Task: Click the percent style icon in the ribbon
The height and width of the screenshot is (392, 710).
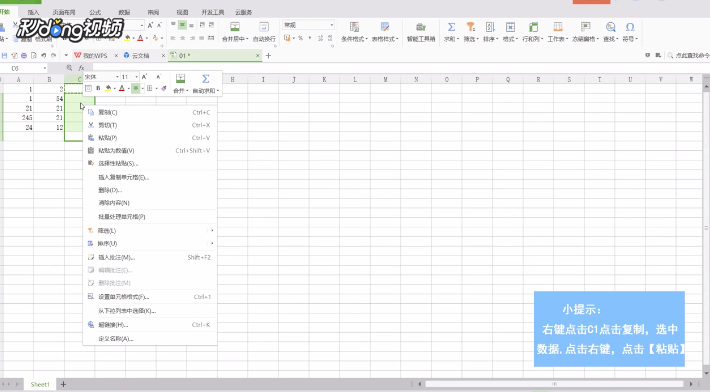Action: (x=300, y=38)
